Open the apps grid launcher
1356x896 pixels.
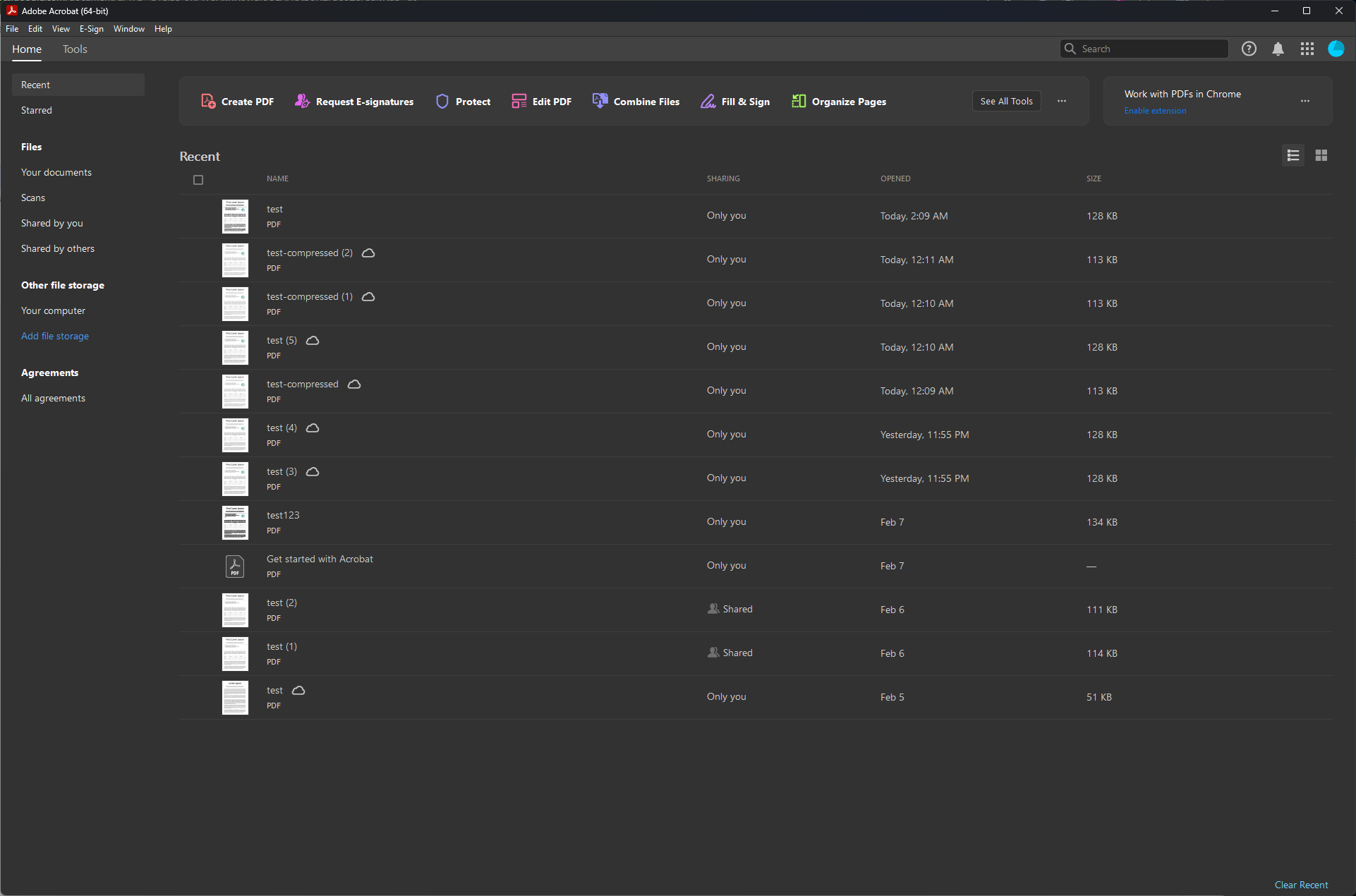(1307, 49)
